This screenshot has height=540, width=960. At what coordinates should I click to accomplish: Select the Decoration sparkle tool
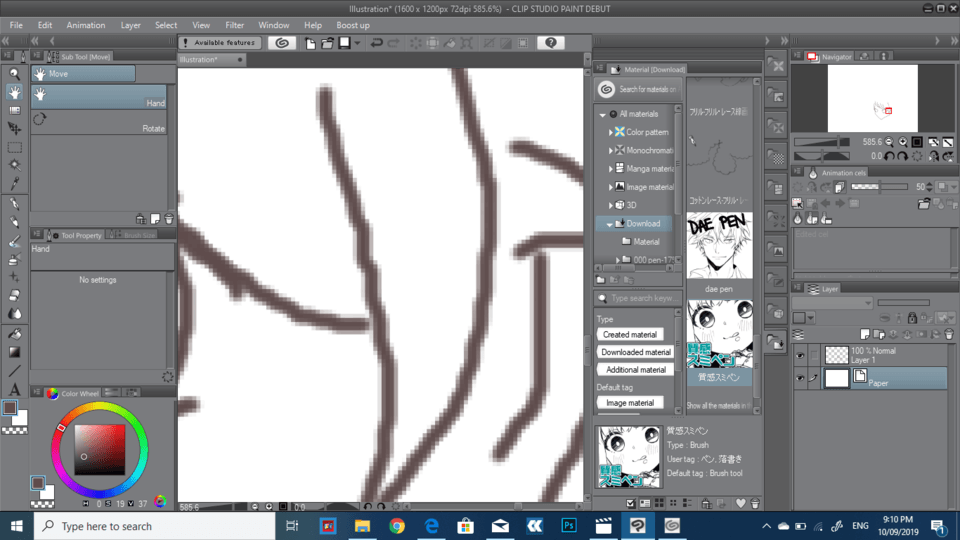(x=14, y=277)
